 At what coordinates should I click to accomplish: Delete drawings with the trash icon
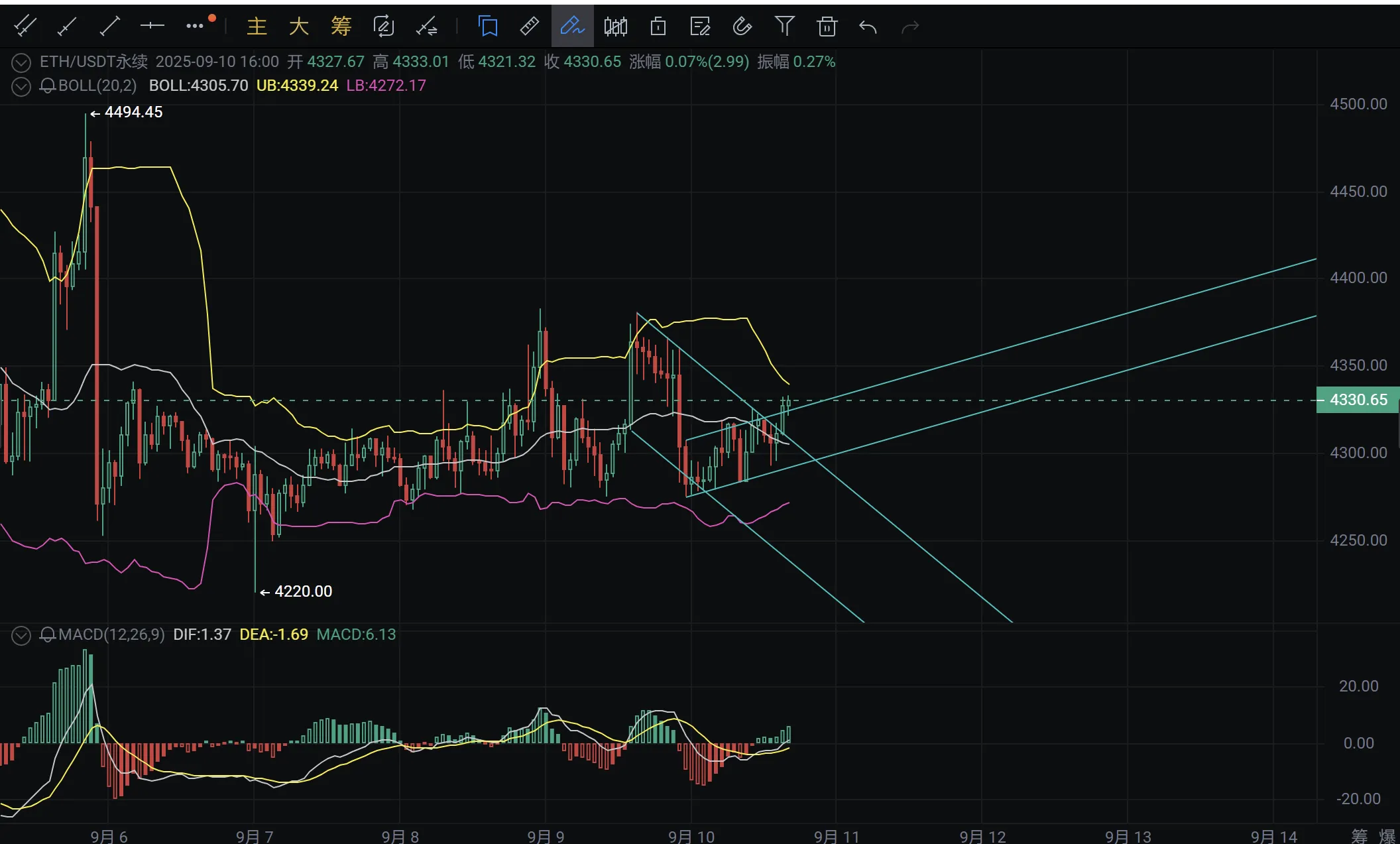(x=827, y=27)
